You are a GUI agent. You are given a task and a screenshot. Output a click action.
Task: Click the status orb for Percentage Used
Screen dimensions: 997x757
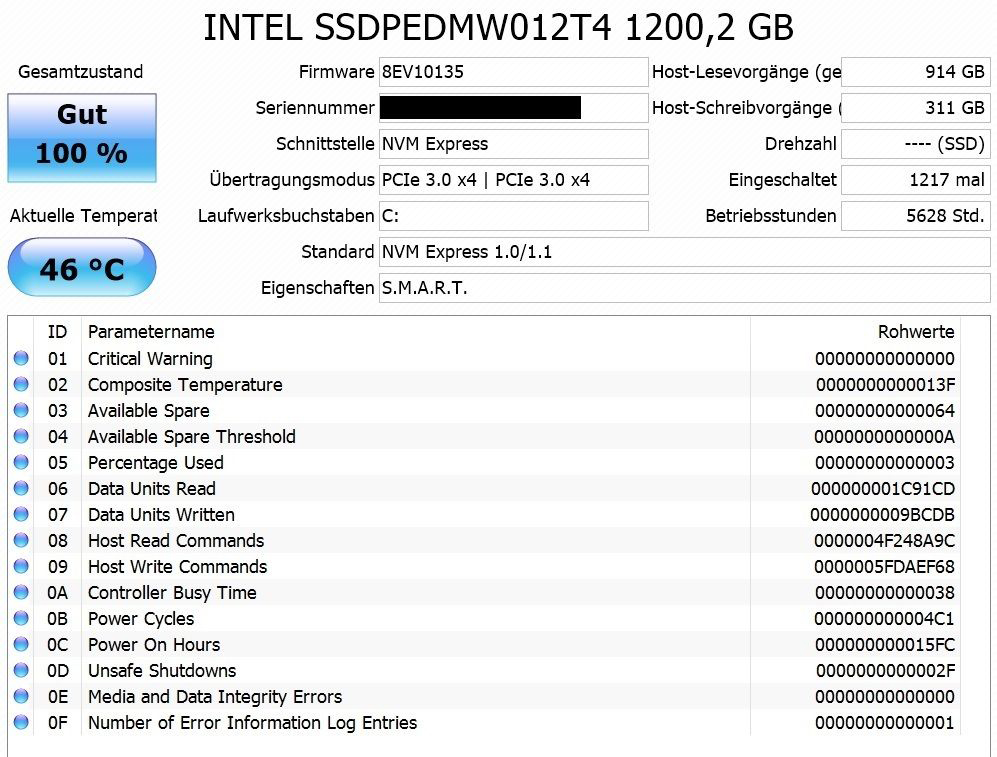click(x=21, y=463)
